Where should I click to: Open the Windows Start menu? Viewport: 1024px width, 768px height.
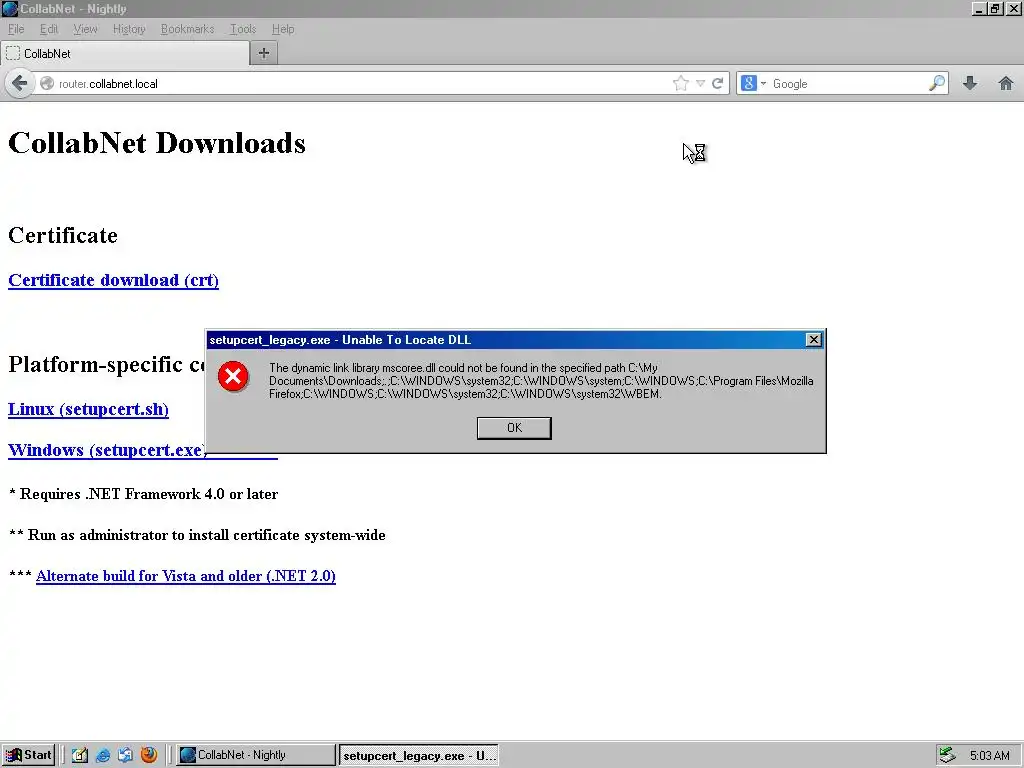(x=28, y=755)
